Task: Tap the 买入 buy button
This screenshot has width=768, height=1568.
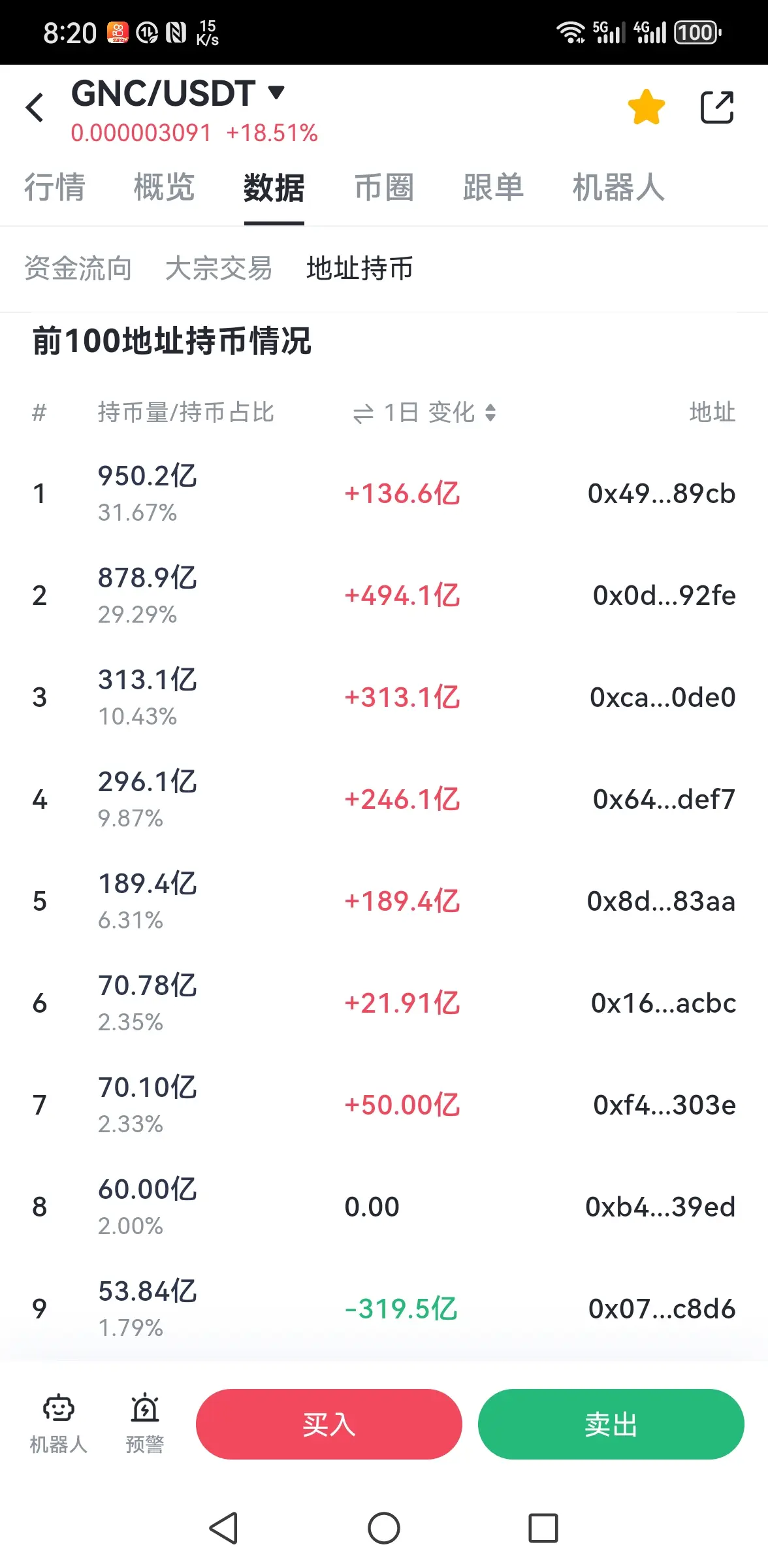Action: [x=329, y=1424]
